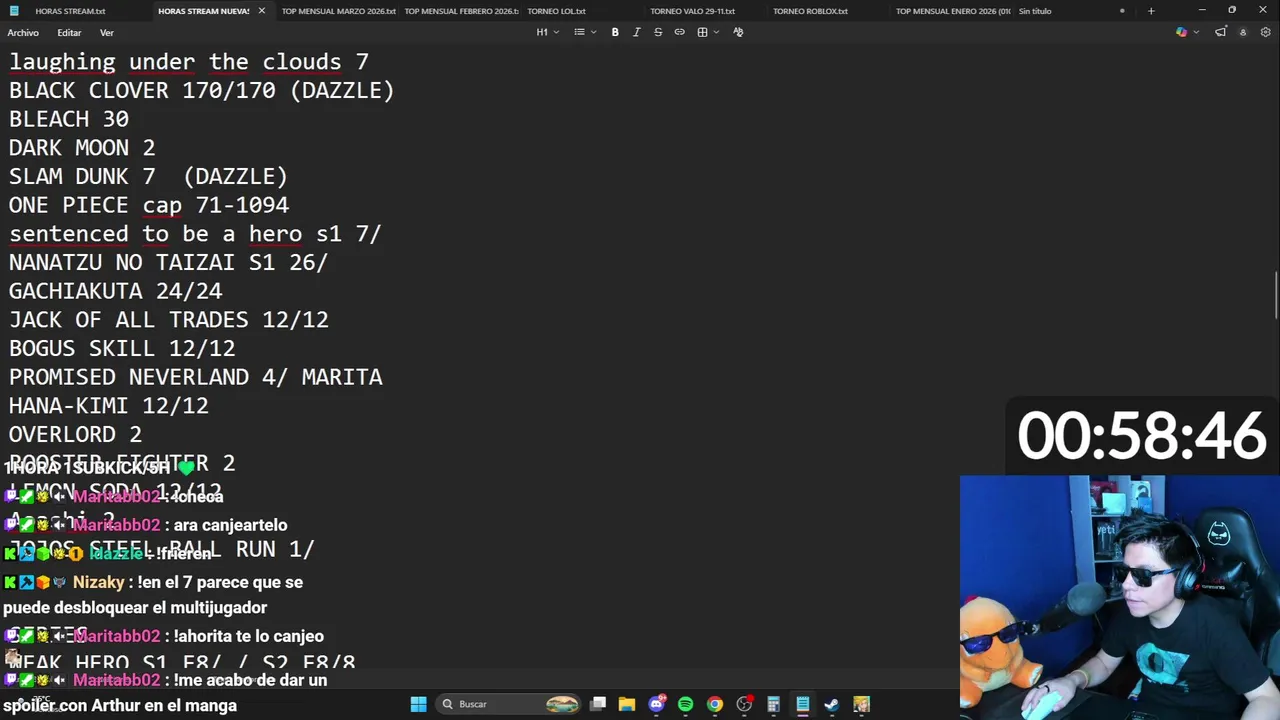Open the Ver menu
This screenshot has width=1280, height=720.
tap(107, 33)
